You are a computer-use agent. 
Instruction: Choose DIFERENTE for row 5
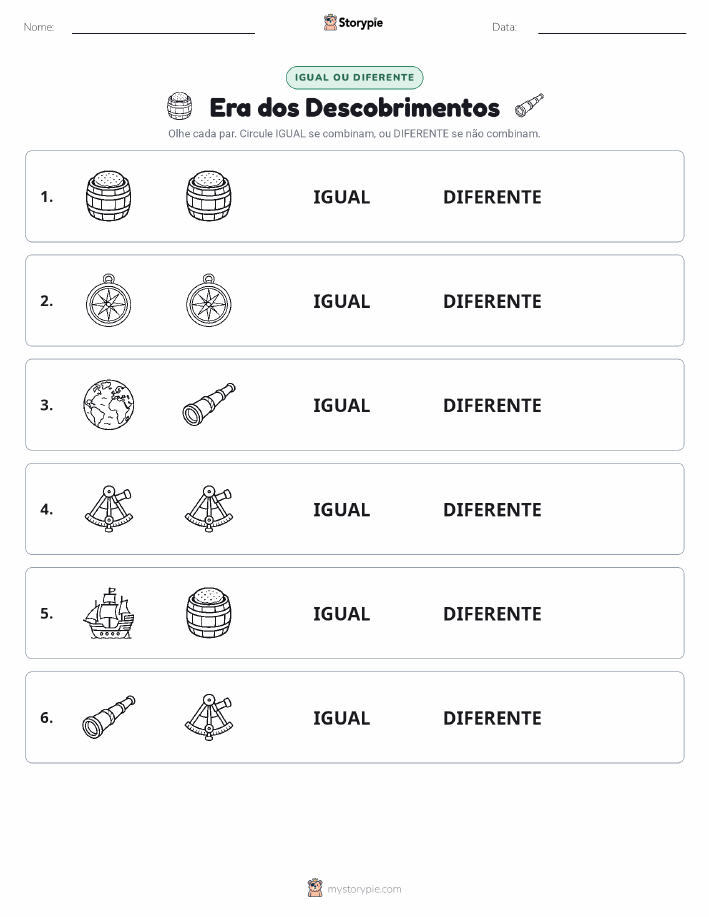pos(492,613)
